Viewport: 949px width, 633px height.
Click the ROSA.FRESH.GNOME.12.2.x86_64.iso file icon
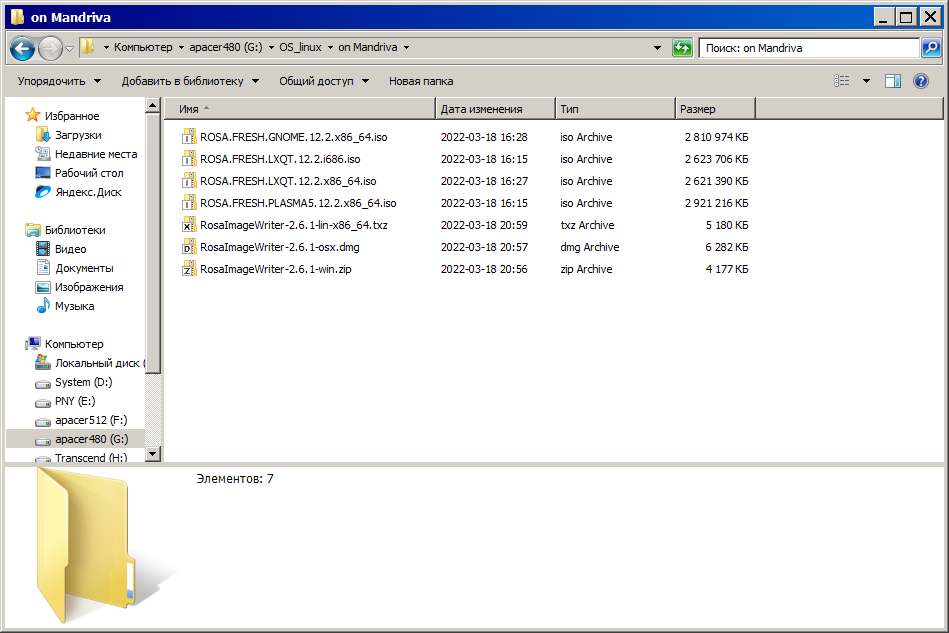(189, 137)
